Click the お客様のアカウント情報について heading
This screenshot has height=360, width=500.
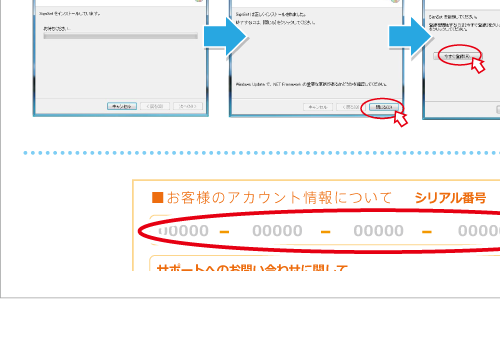point(279,198)
